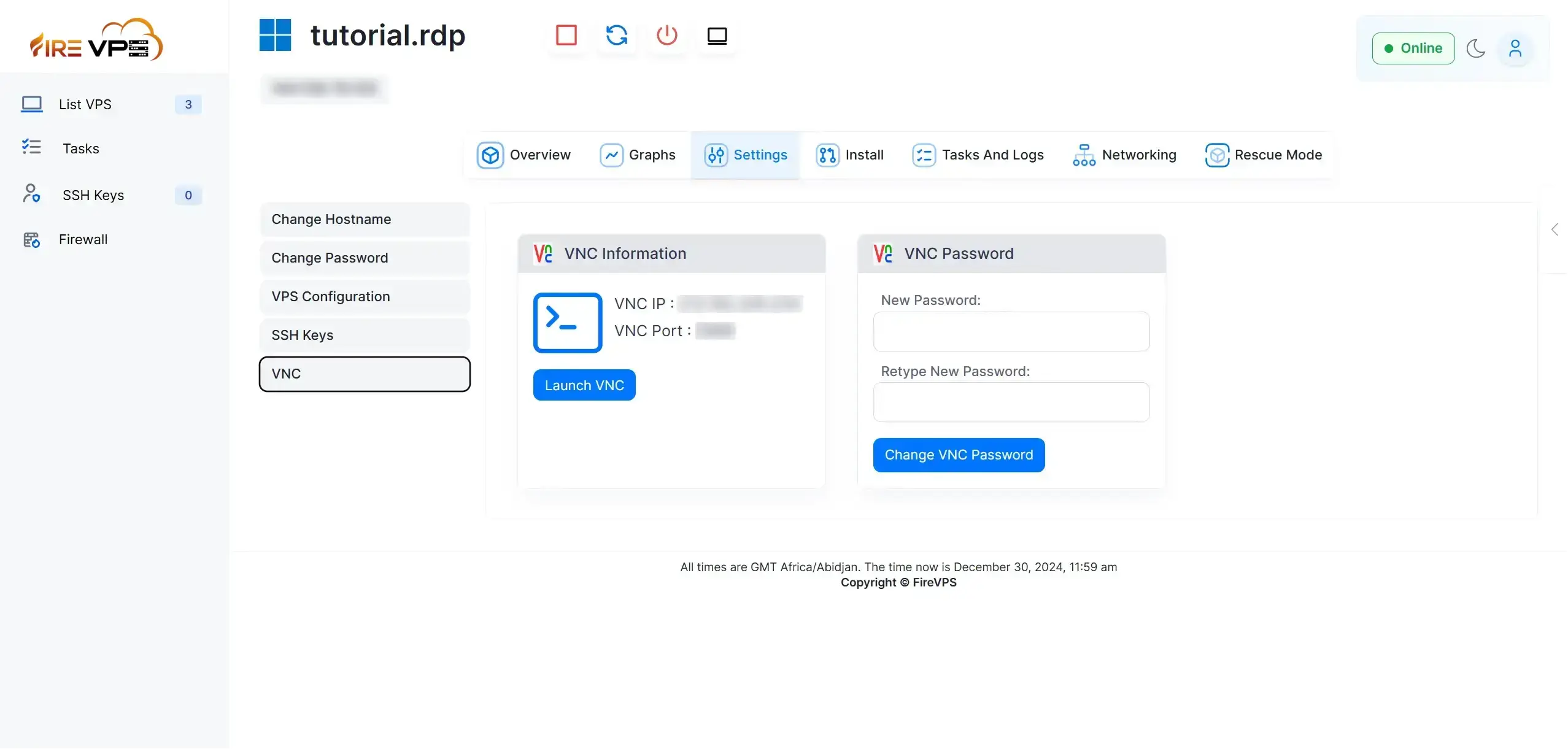The image size is (1568, 749).
Task: Click the FireVPS logo
Action: pyautogui.click(x=96, y=39)
